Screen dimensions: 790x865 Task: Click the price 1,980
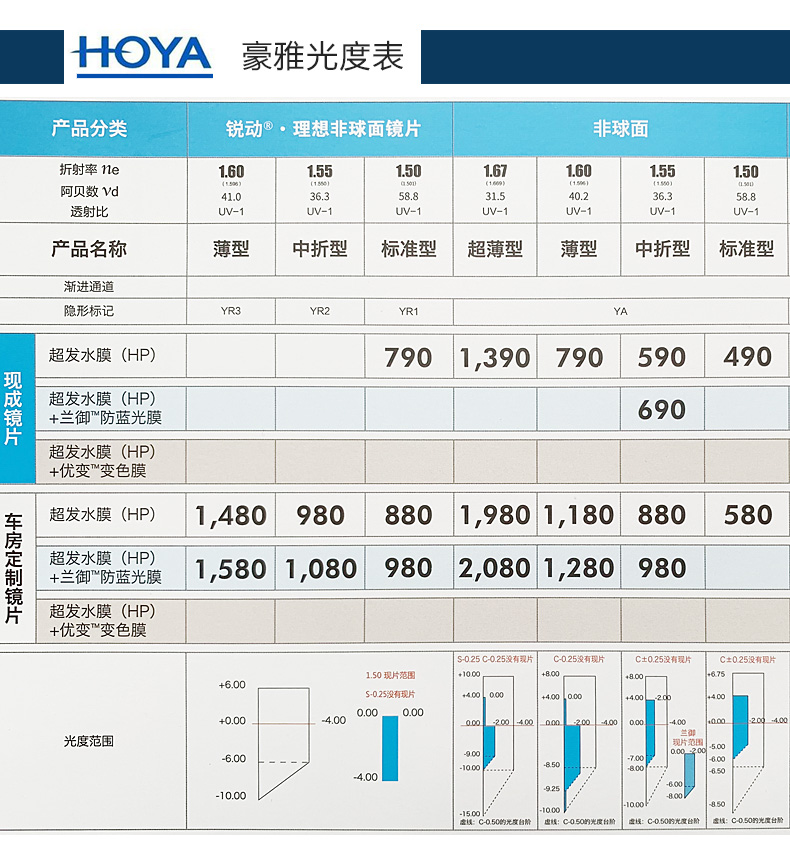(495, 515)
